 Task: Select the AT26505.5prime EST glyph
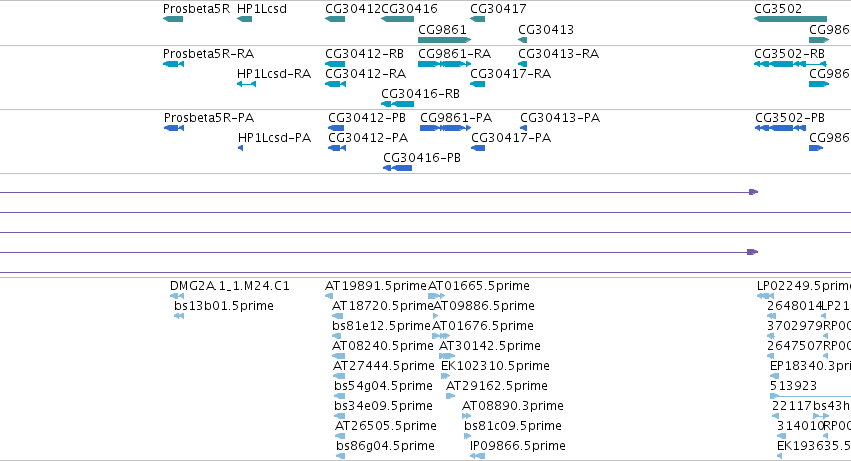[x=340, y=436]
